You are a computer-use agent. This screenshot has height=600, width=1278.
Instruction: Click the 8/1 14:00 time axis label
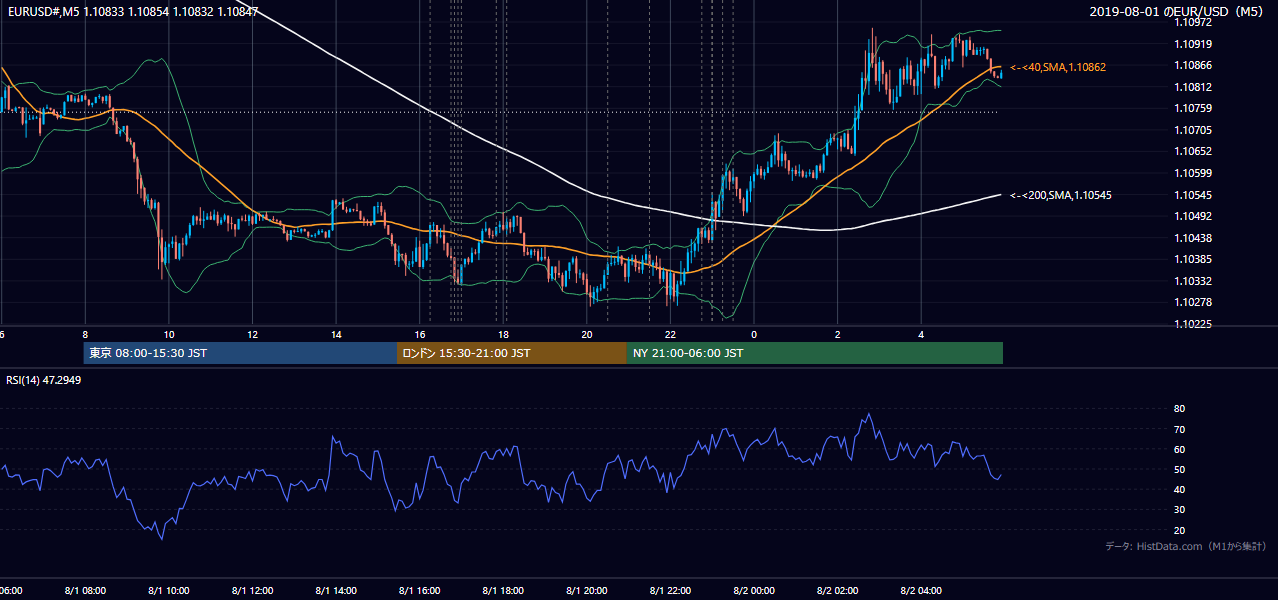pos(336,590)
